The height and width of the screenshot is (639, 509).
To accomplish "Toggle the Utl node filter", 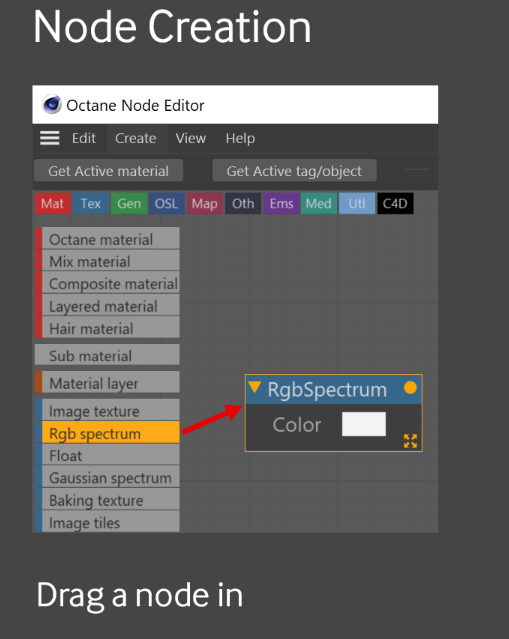I will coord(357,203).
